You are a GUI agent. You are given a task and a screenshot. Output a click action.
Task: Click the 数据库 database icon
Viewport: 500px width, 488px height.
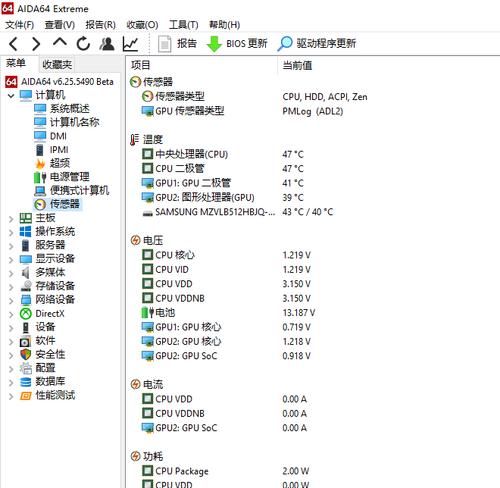click(26, 382)
